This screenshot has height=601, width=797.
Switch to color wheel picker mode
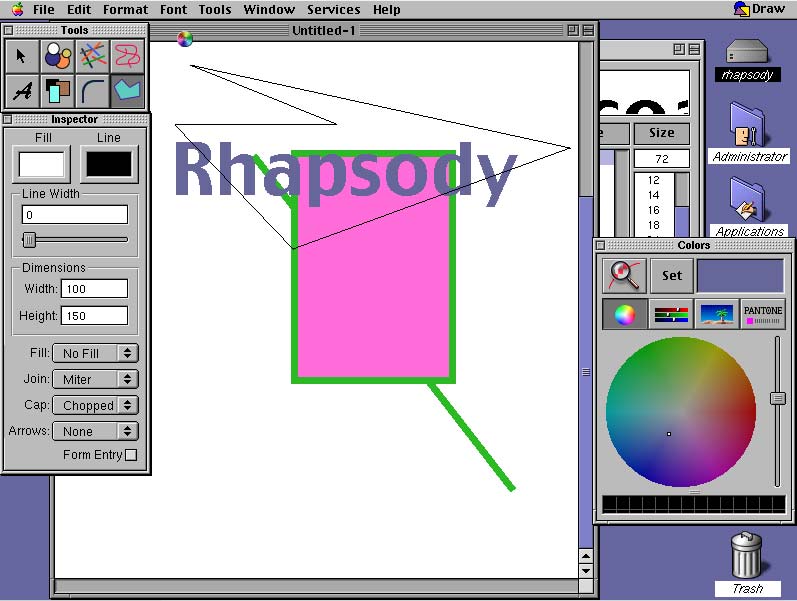coord(625,314)
